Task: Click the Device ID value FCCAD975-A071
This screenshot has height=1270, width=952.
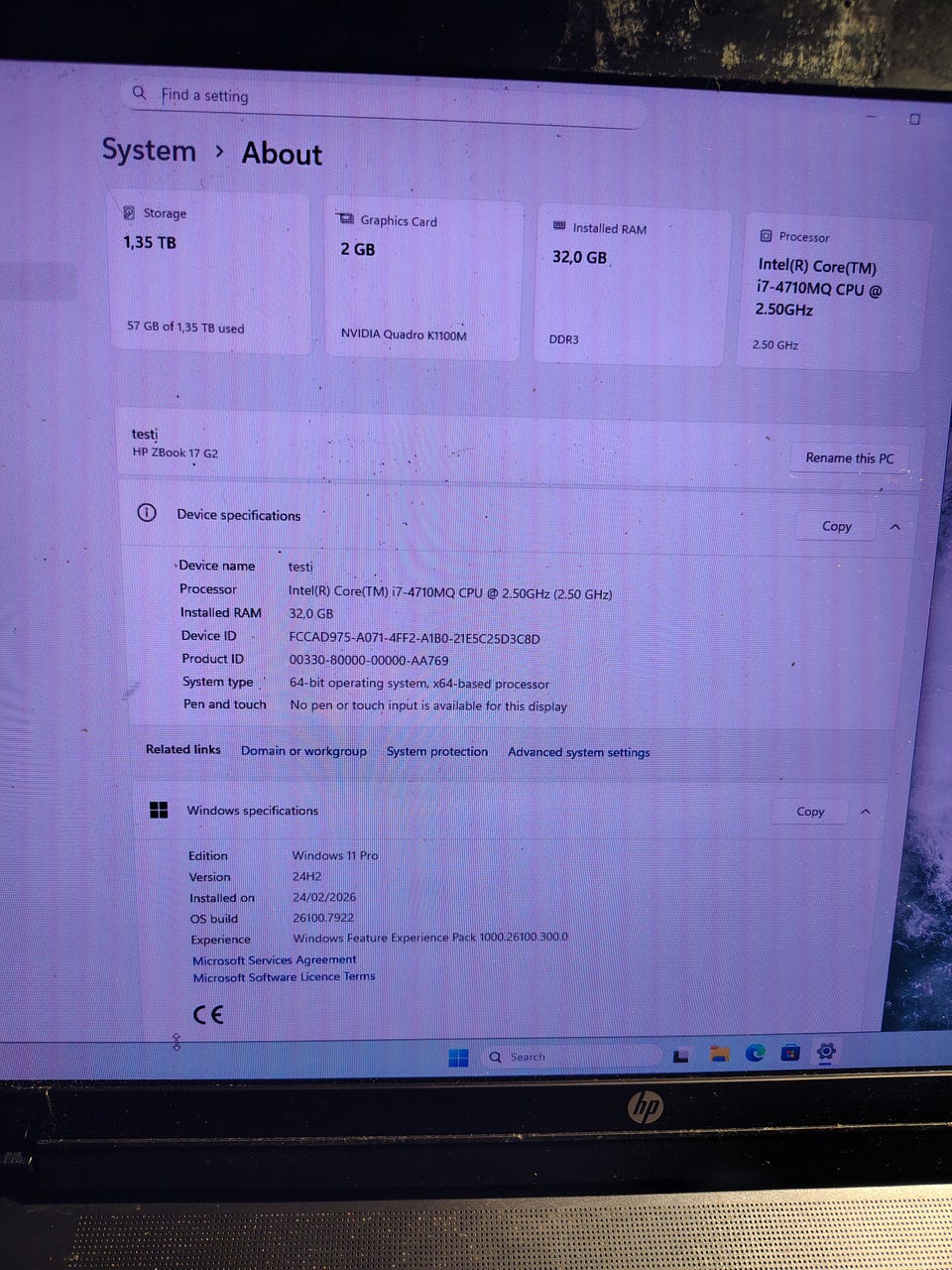Action: (415, 638)
